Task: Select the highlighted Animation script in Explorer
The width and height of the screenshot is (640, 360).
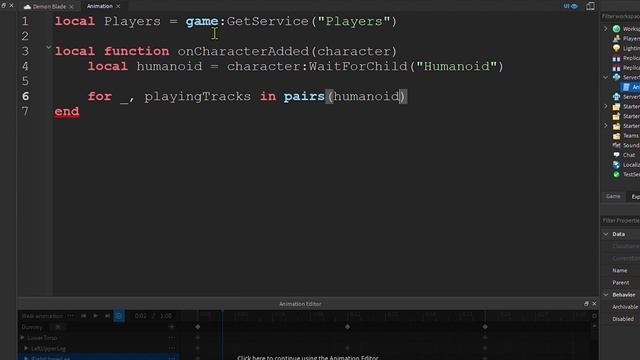Action: [x=630, y=87]
